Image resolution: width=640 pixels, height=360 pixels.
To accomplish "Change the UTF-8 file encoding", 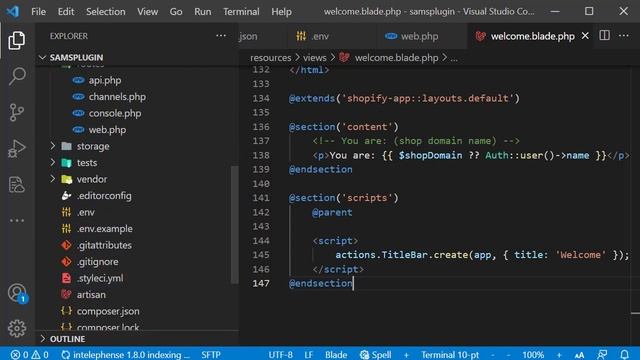I will click(x=280, y=355).
